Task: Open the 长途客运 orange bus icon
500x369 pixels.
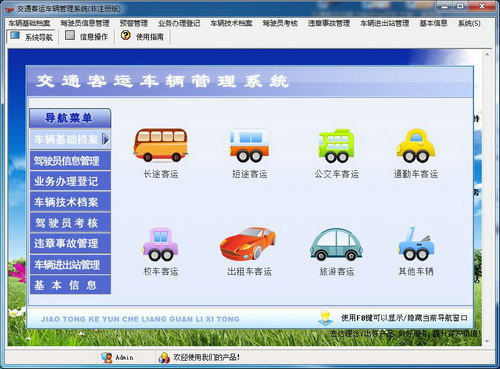Action: [x=161, y=145]
